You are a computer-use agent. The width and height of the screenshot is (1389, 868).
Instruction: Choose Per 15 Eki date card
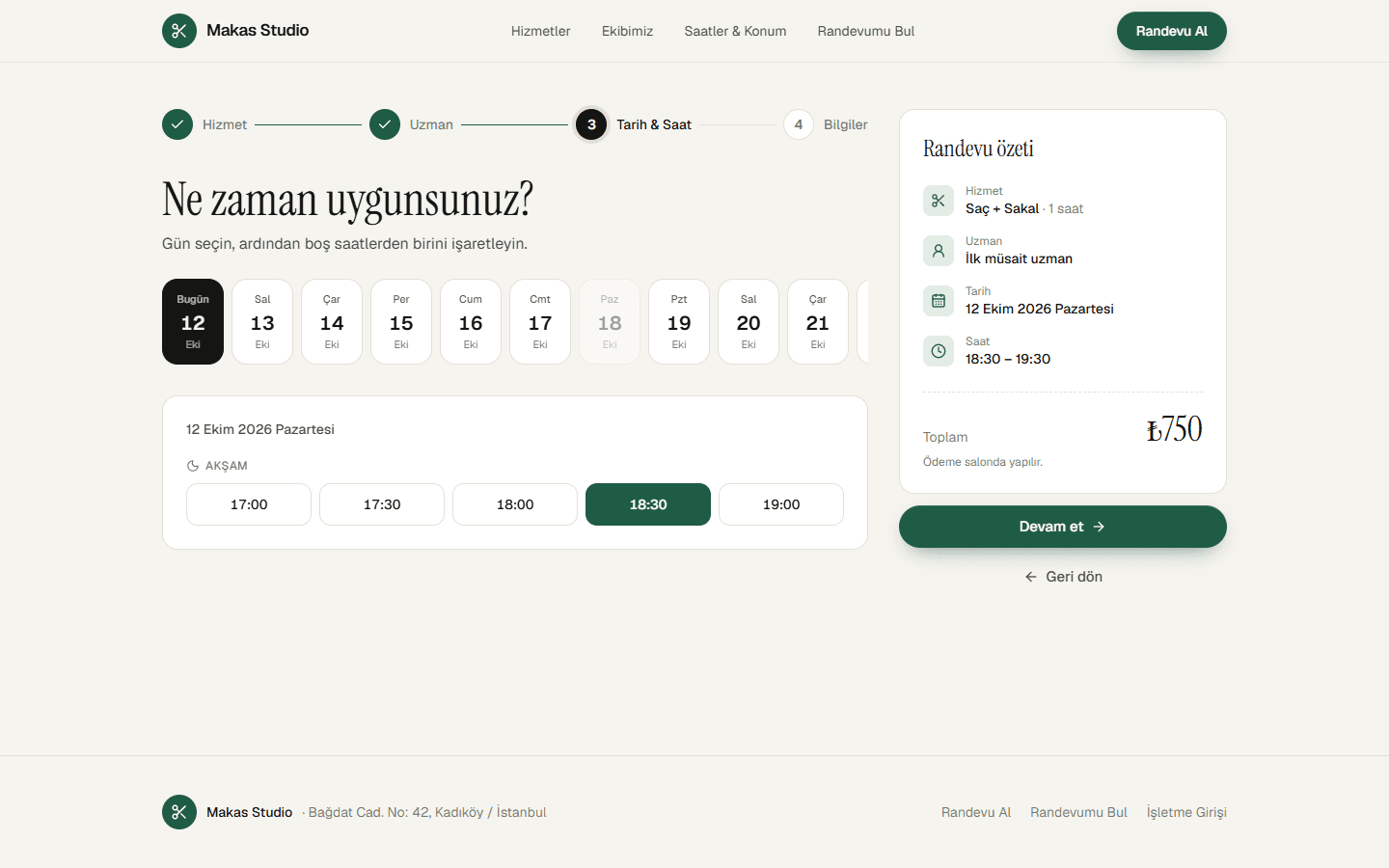[x=401, y=321]
